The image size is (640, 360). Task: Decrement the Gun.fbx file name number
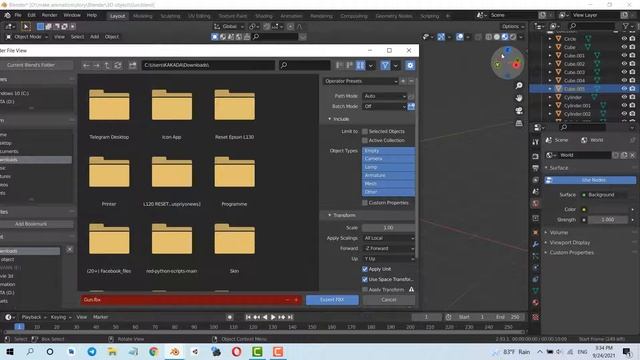coord(287,300)
